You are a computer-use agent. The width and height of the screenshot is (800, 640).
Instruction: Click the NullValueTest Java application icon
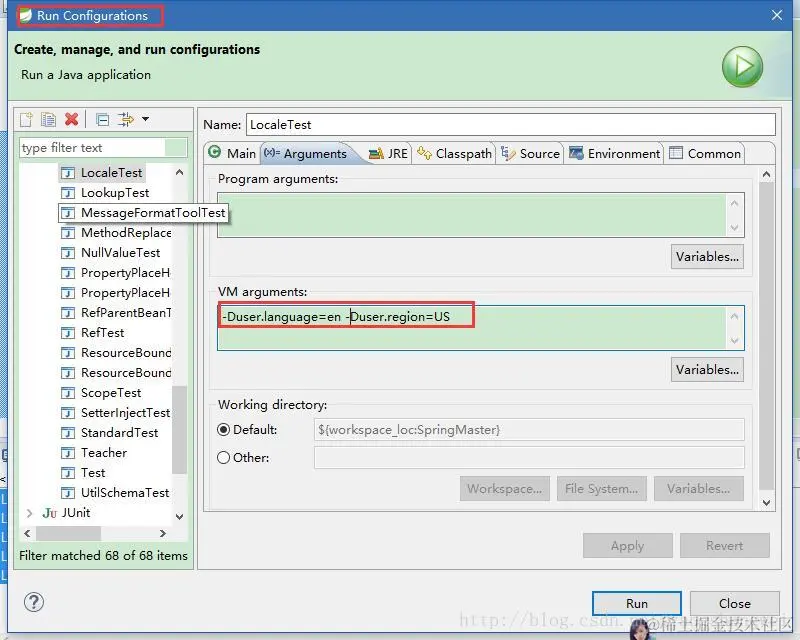click(x=67, y=253)
